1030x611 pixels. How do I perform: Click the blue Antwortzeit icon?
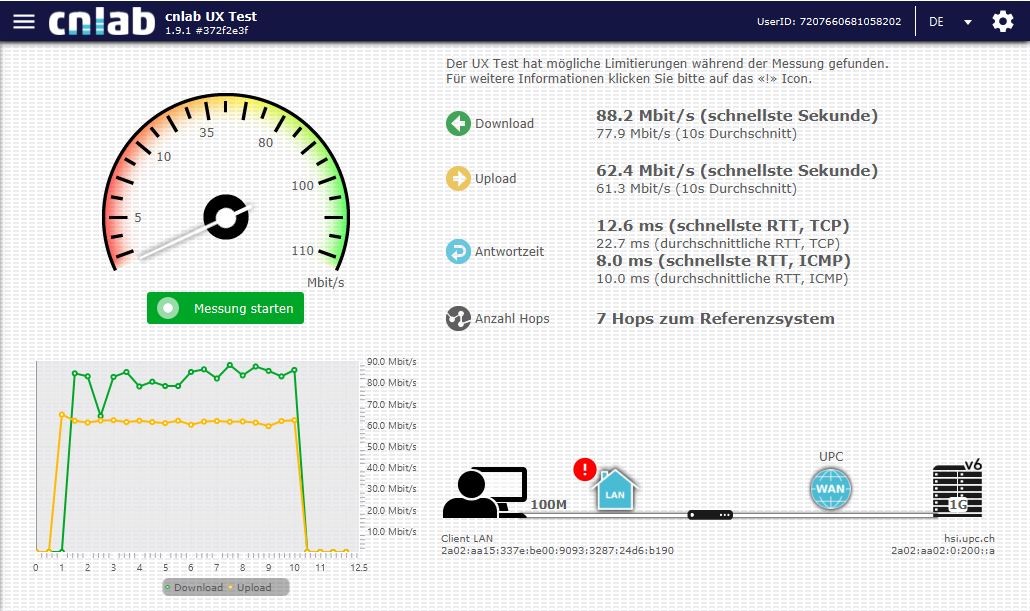pyautogui.click(x=458, y=251)
